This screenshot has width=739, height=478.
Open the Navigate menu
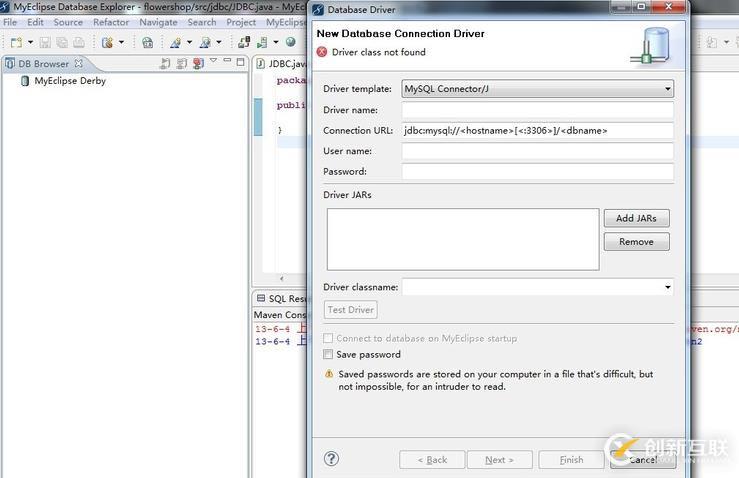[158, 22]
